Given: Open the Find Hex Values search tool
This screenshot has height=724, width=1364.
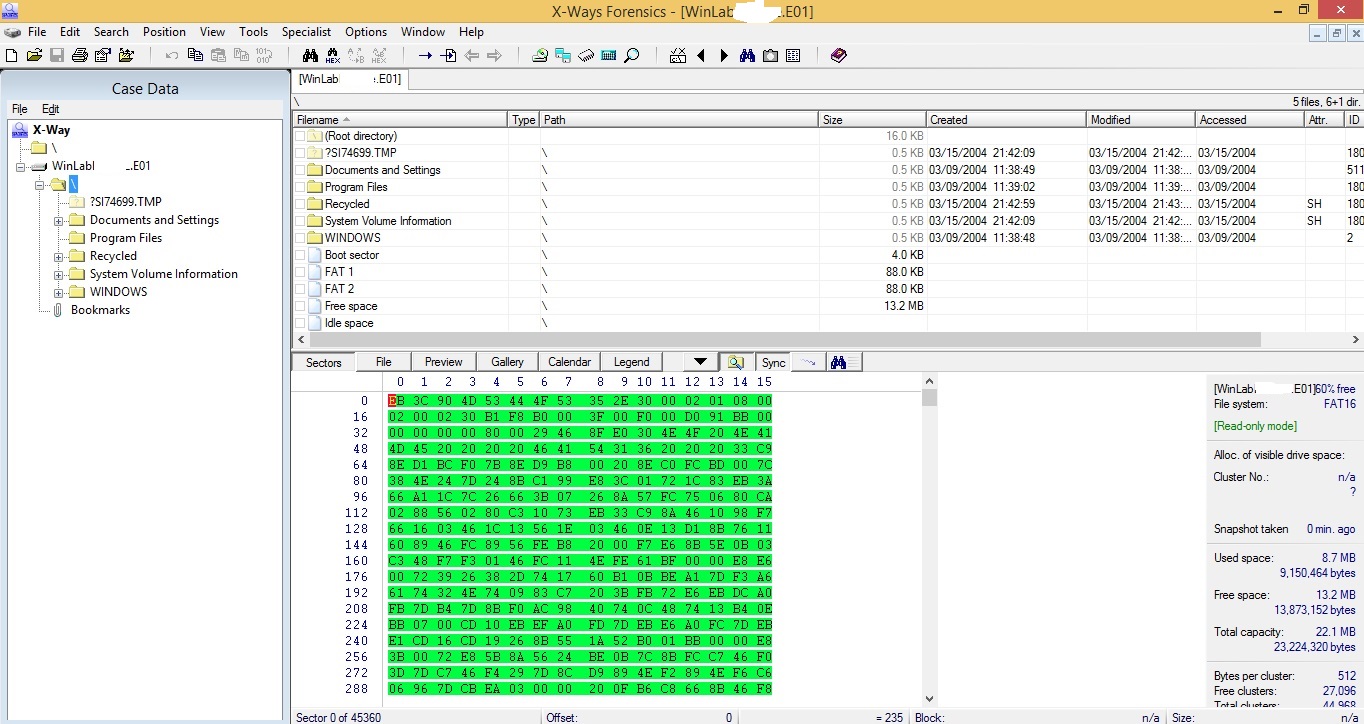Looking at the screenshot, I should (x=333, y=55).
